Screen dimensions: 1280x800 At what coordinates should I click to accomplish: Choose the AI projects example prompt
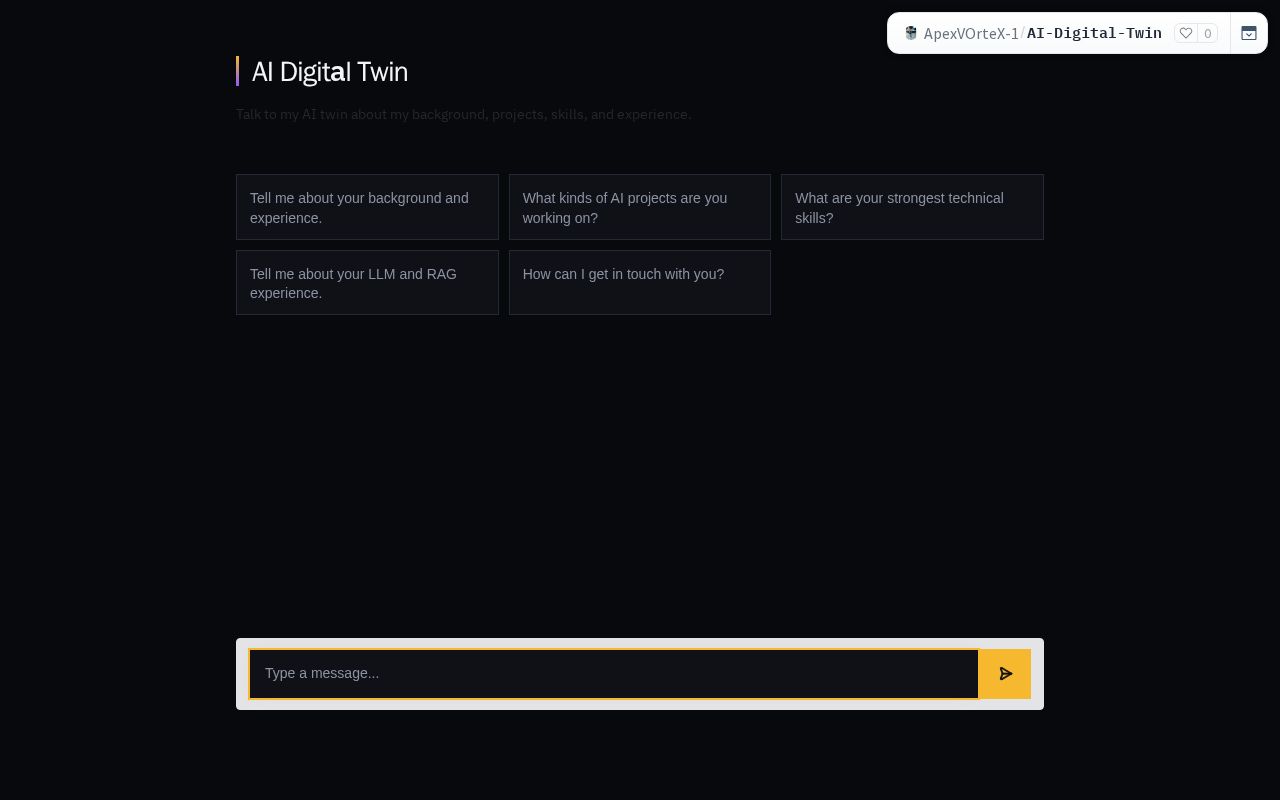click(x=640, y=207)
